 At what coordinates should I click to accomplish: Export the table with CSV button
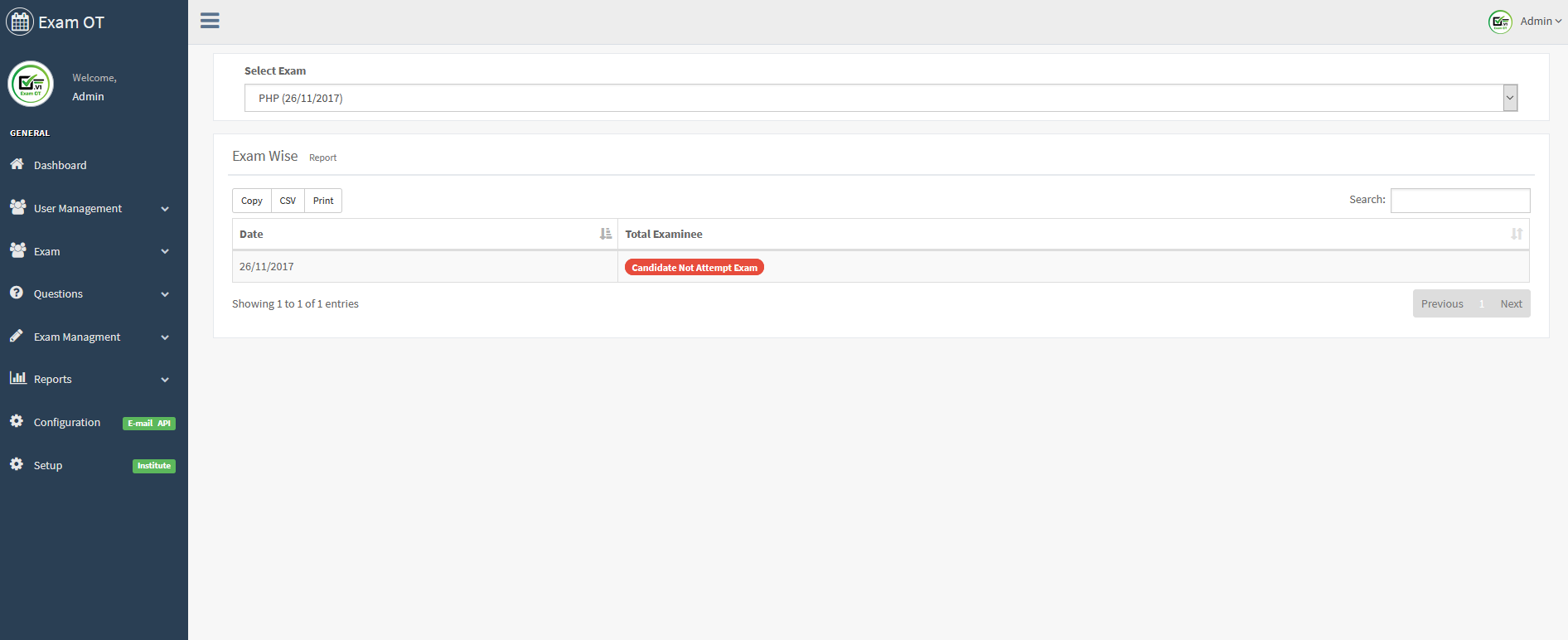[x=288, y=201]
